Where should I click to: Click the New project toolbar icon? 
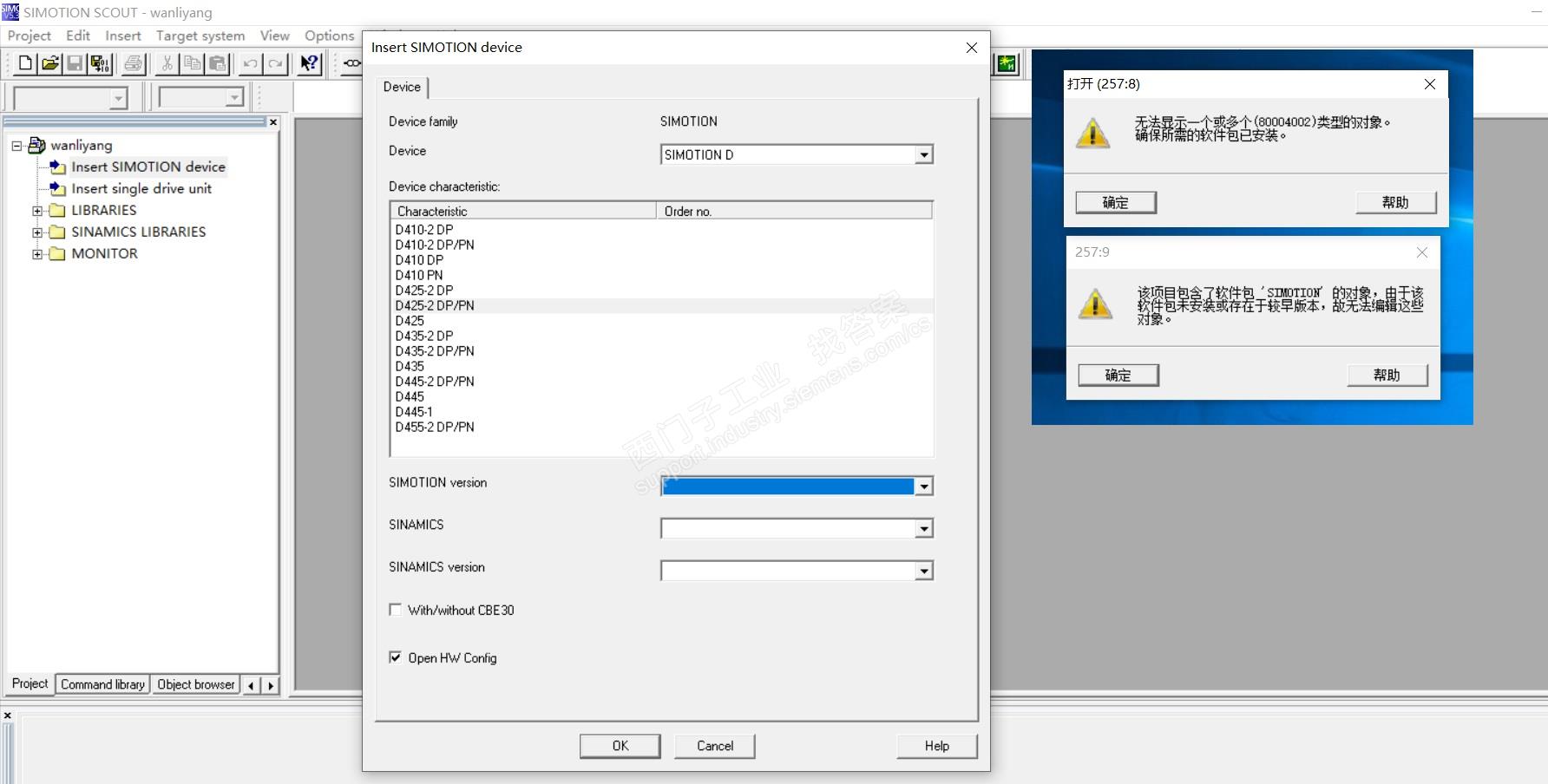click(25, 63)
